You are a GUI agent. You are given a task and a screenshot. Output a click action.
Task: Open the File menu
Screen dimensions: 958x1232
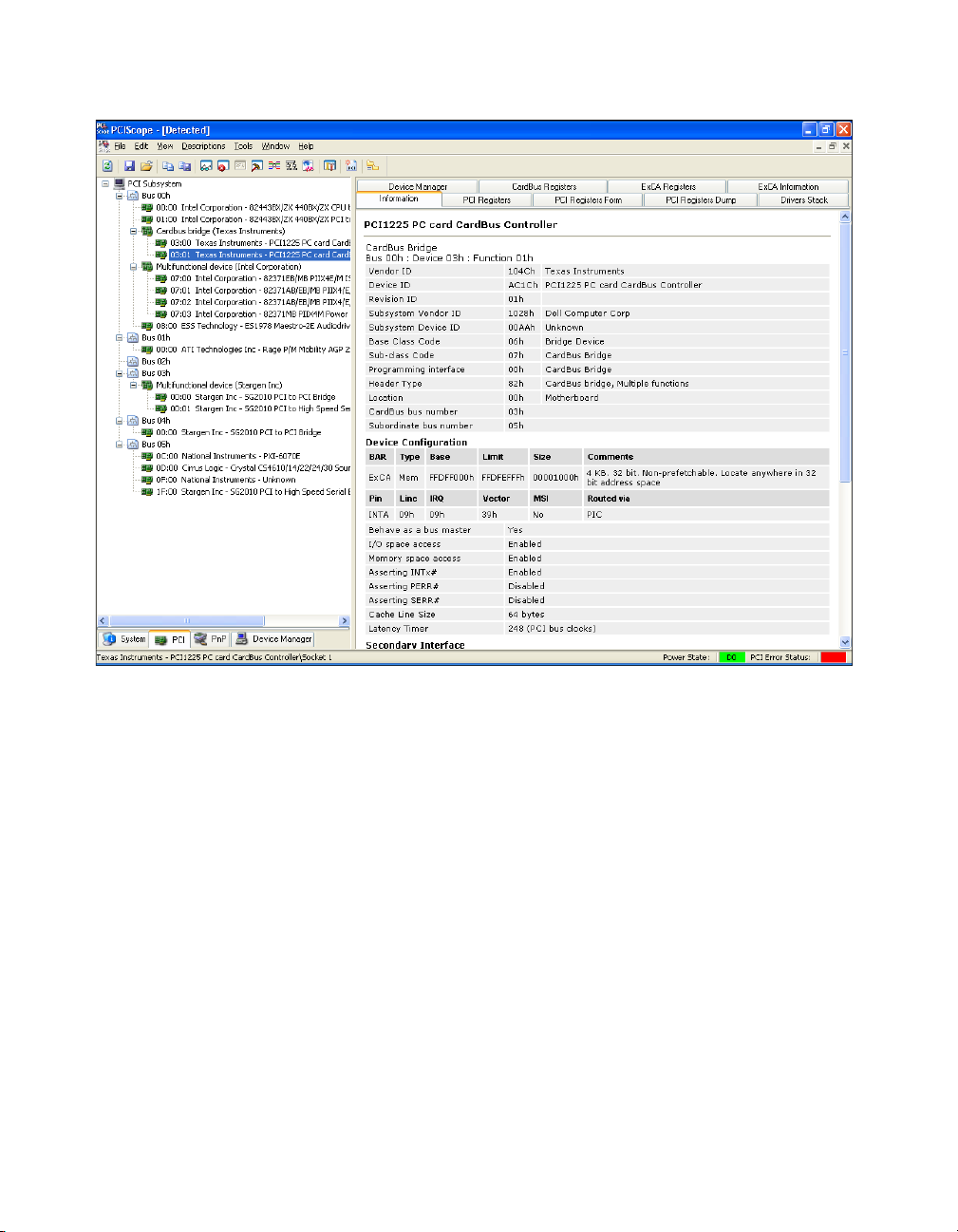pyautogui.click(x=120, y=146)
